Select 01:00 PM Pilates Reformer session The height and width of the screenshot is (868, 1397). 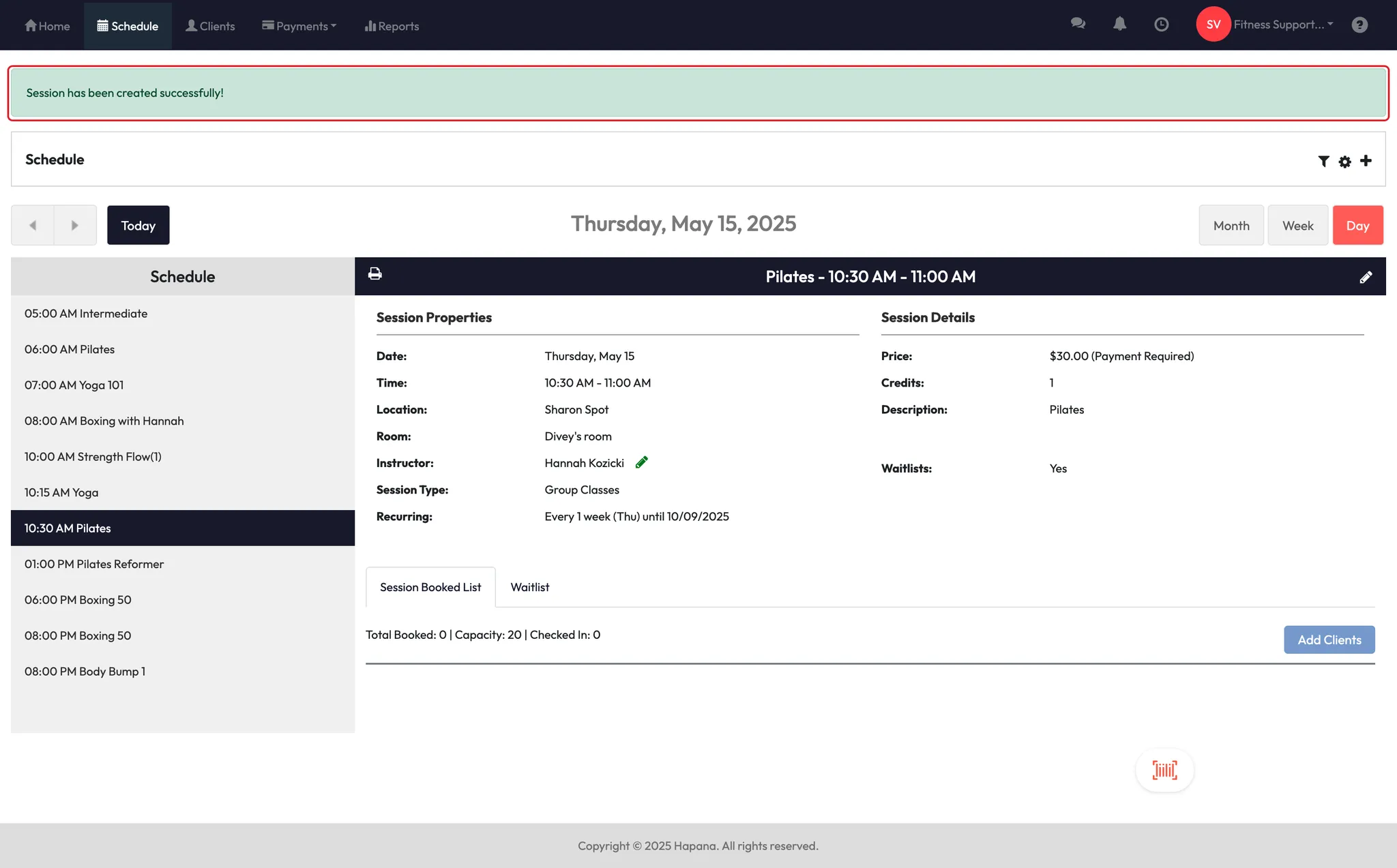click(x=94, y=564)
